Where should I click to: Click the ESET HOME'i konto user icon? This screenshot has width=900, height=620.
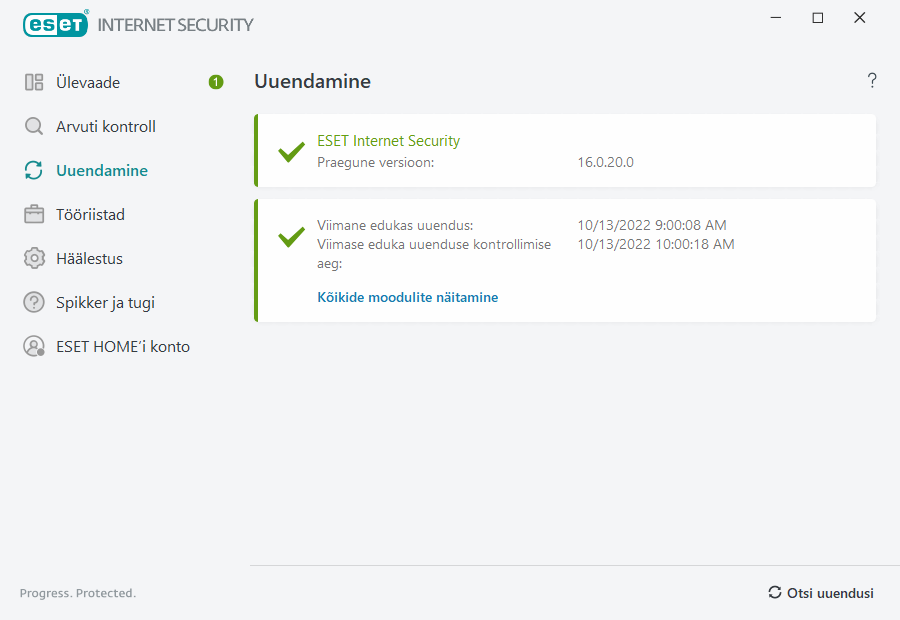[x=34, y=347]
